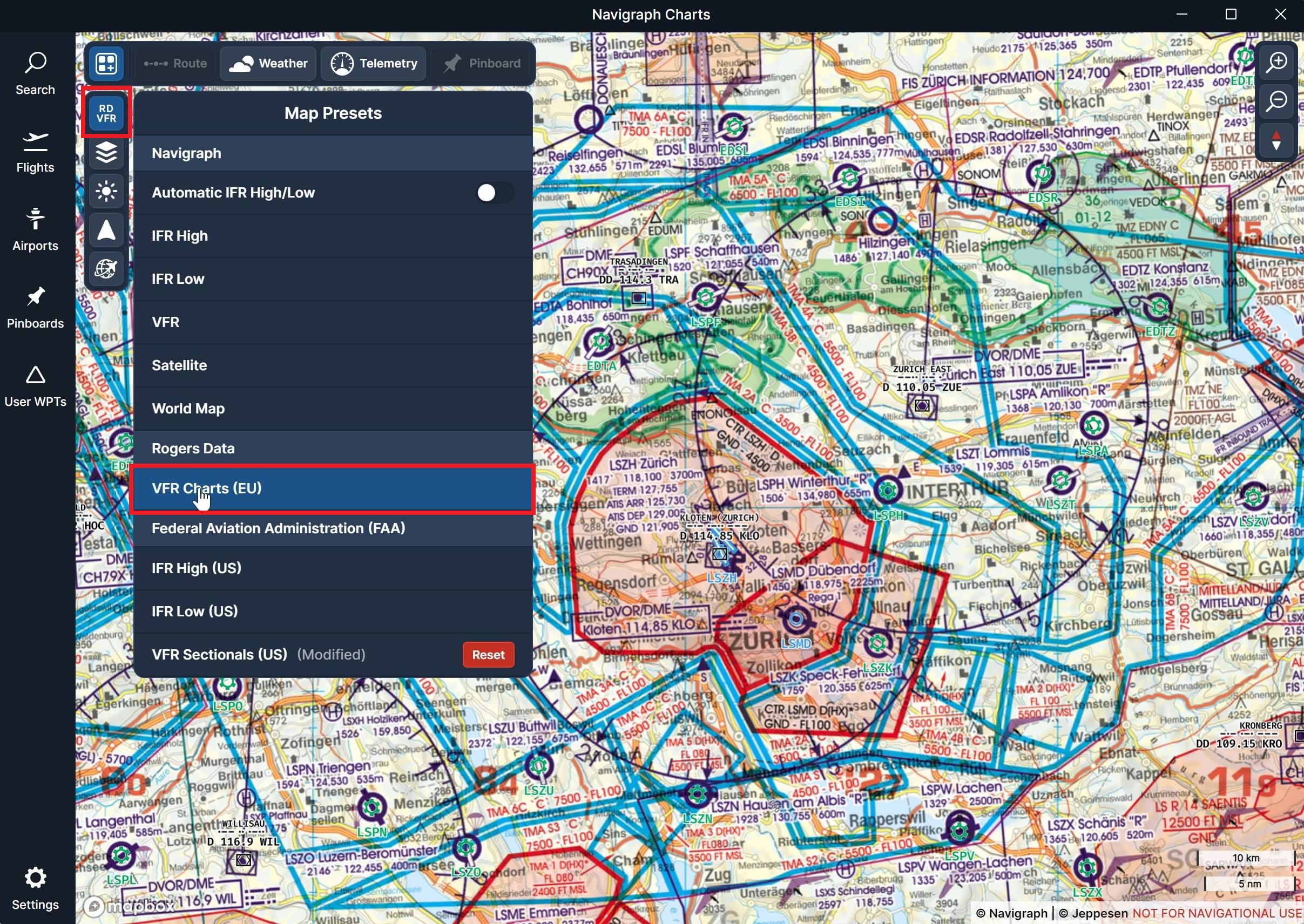Click the sun brightness icon
Viewport: 1304px width, 924px height.
click(x=106, y=192)
